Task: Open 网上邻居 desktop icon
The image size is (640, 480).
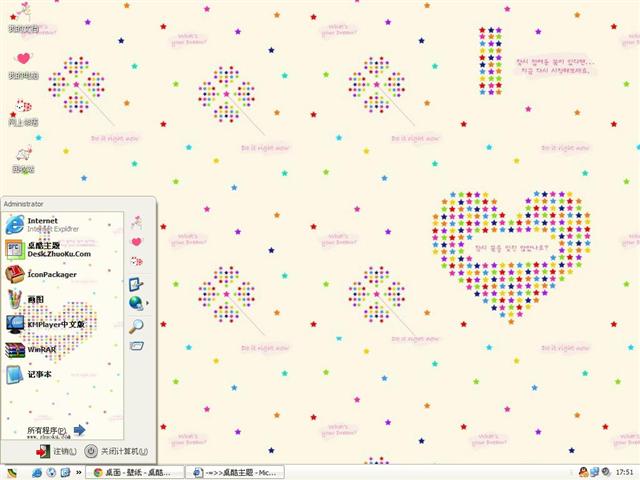Action: [24, 113]
